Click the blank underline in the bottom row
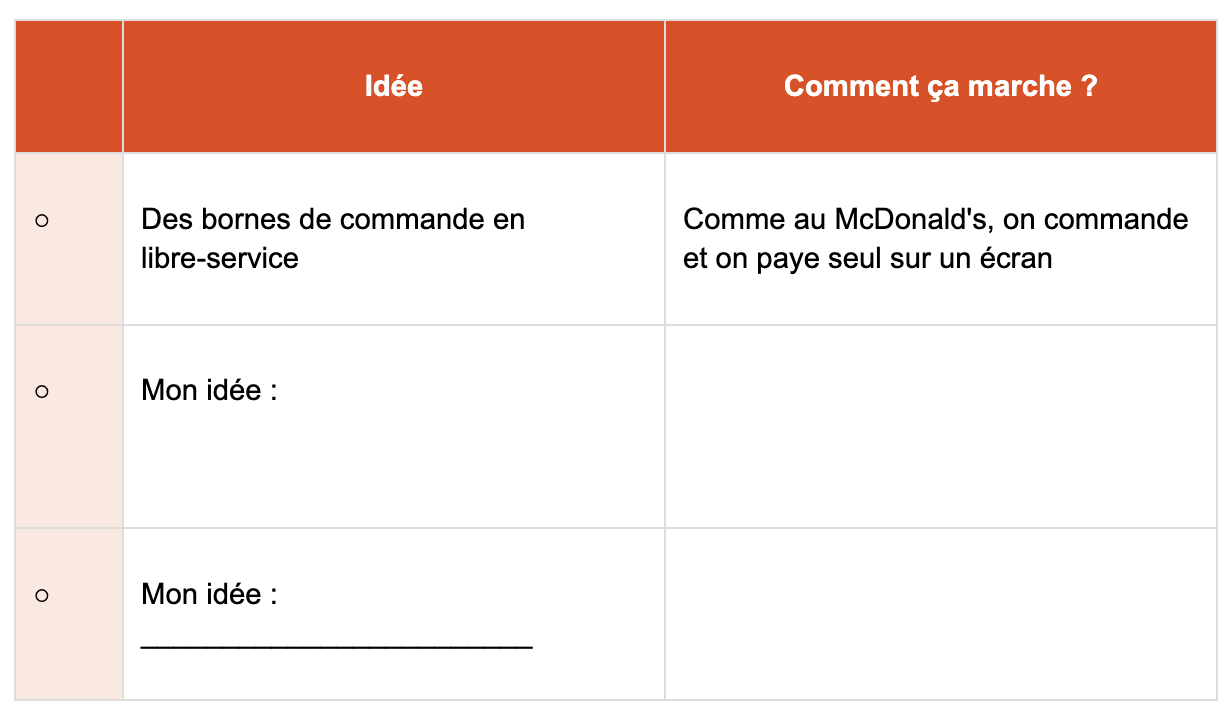 [x=336, y=645]
